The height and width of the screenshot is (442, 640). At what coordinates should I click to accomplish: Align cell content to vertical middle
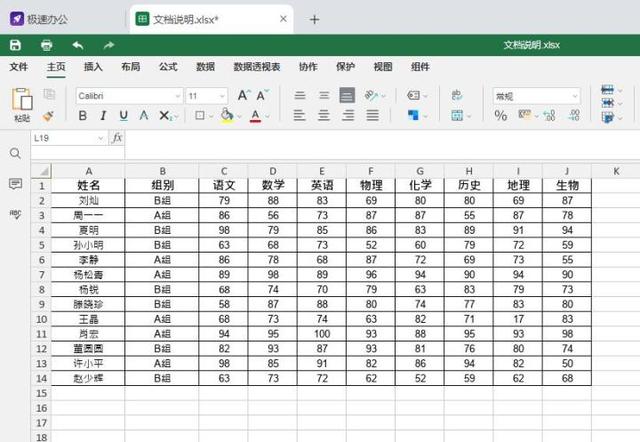coord(324,96)
